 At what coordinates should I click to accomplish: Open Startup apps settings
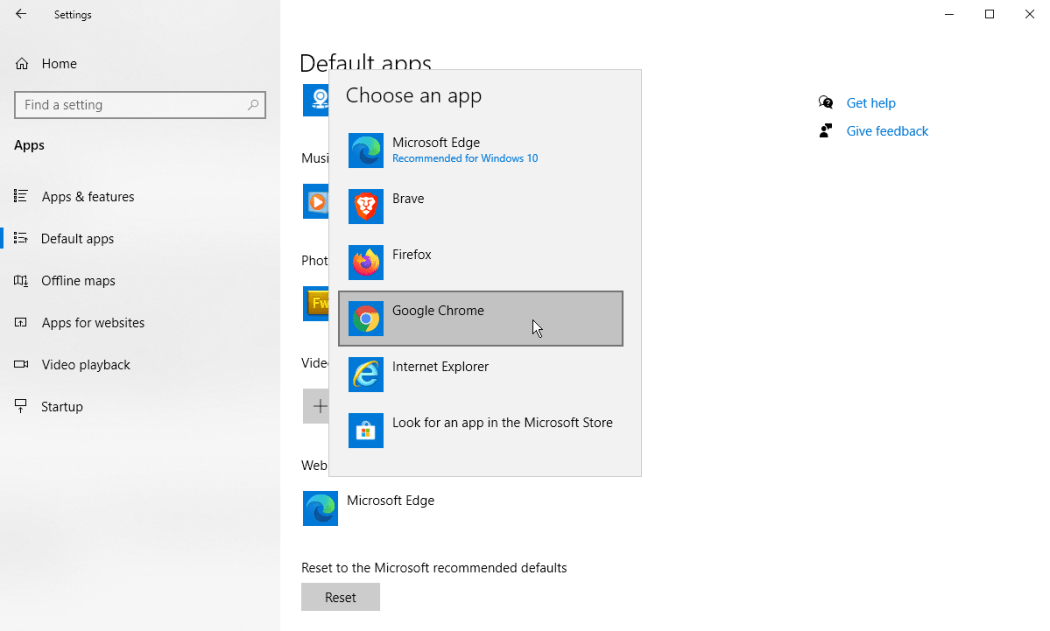pyautogui.click(x=62, y=407)
